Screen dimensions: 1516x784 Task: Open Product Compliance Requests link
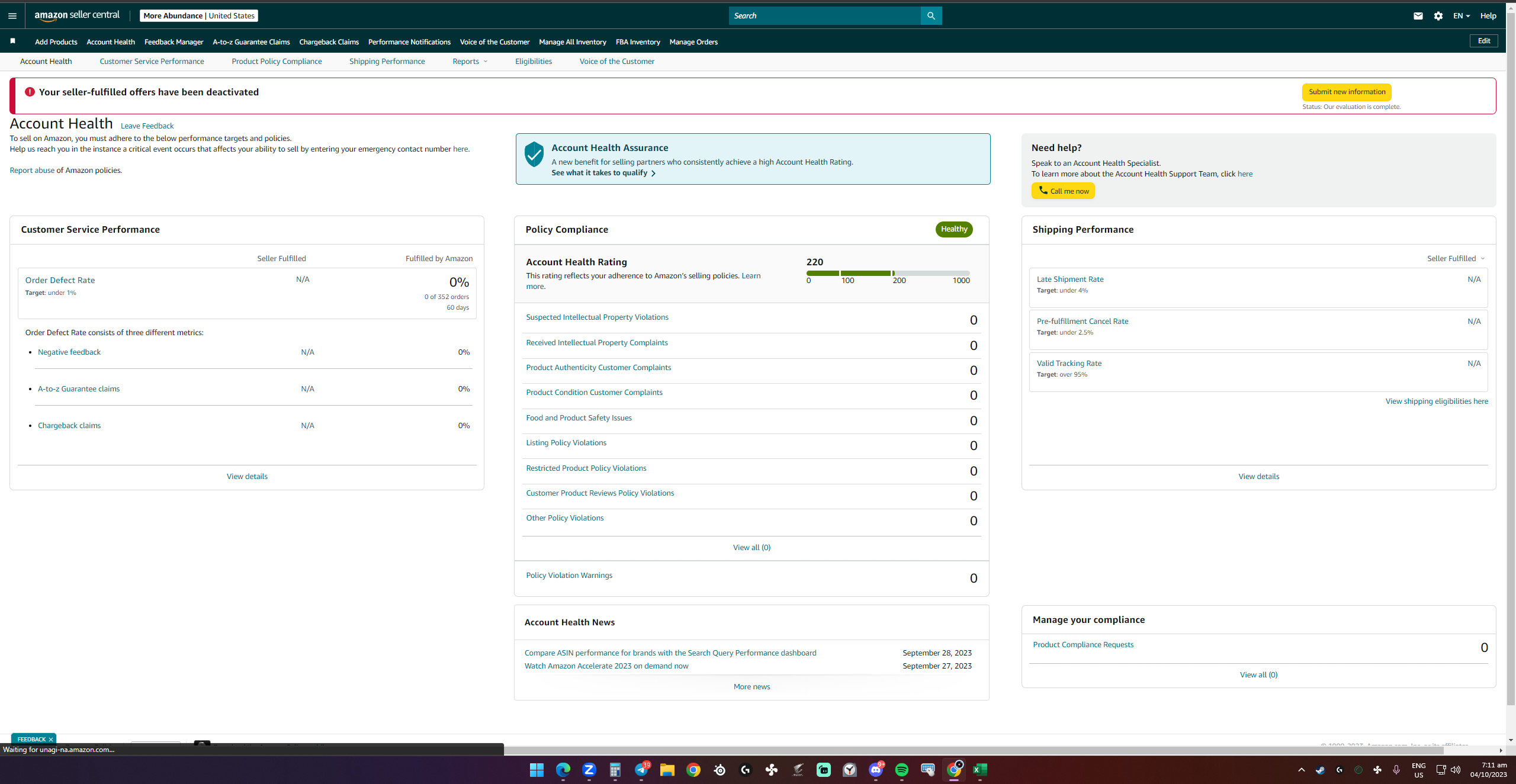(1083, 645)
